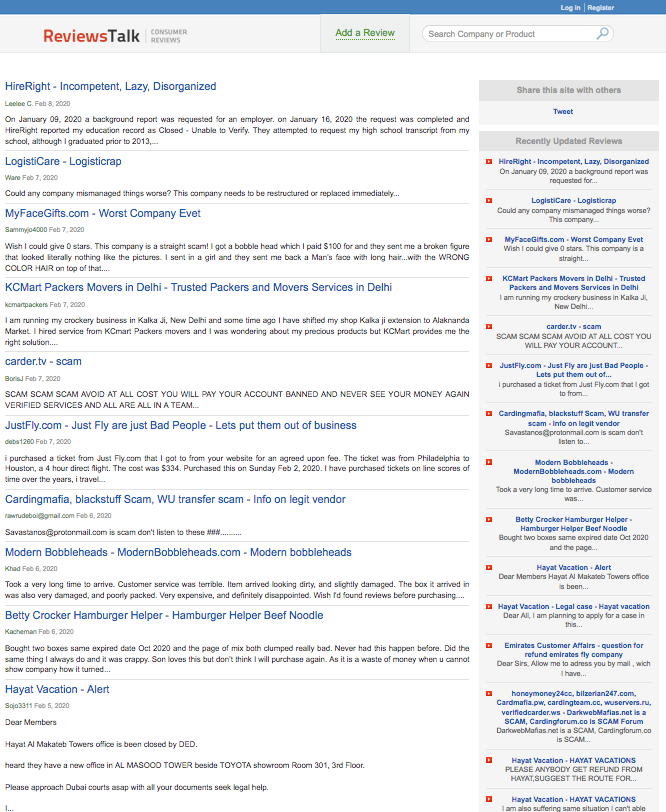Click author rawrudeboi@gmail.com
Viewport: 666px width, 812px height.
point(39,516)
